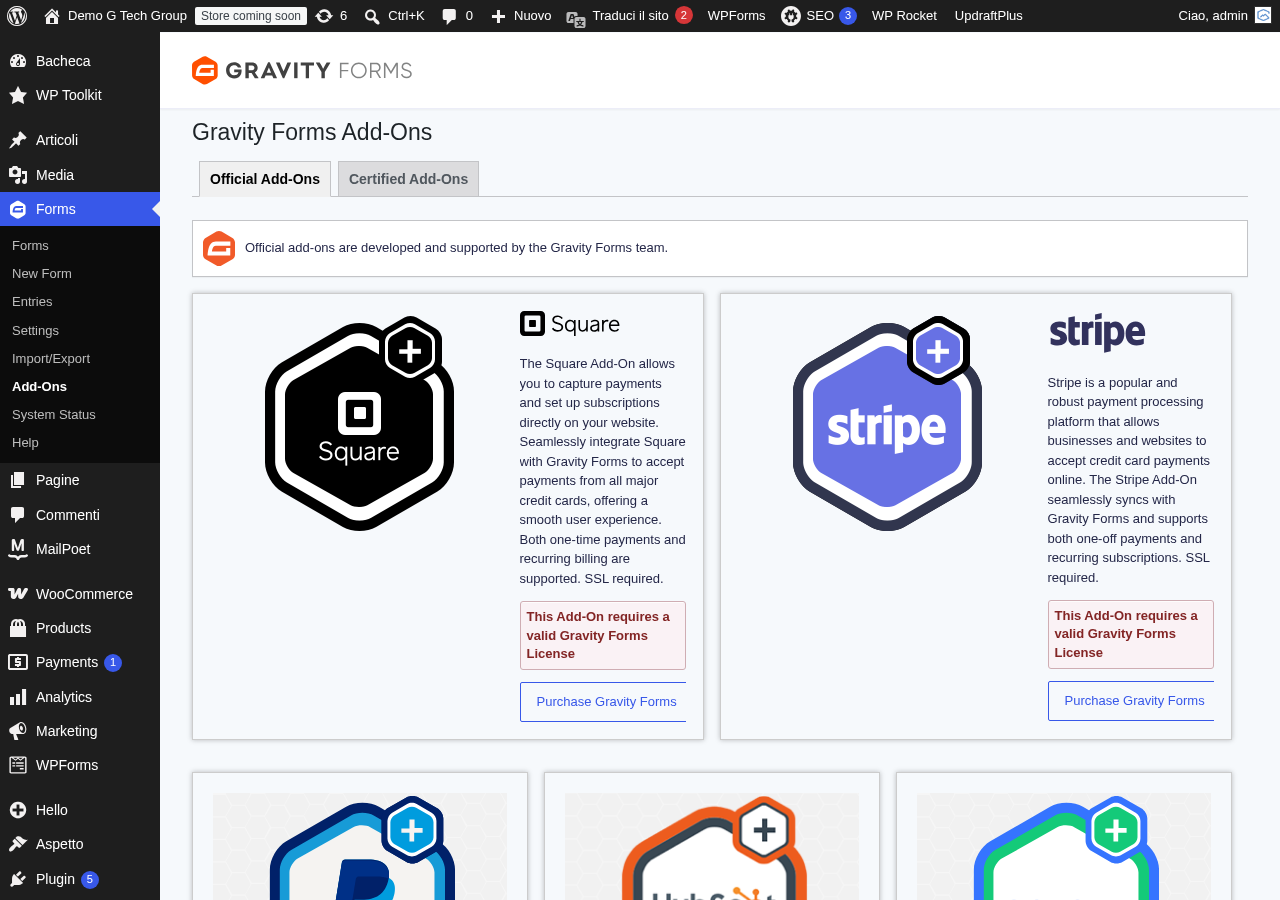The image size is (1280, 900).
Task: Click the Aspetto paintbrush icon
Action: coord(18,844)
